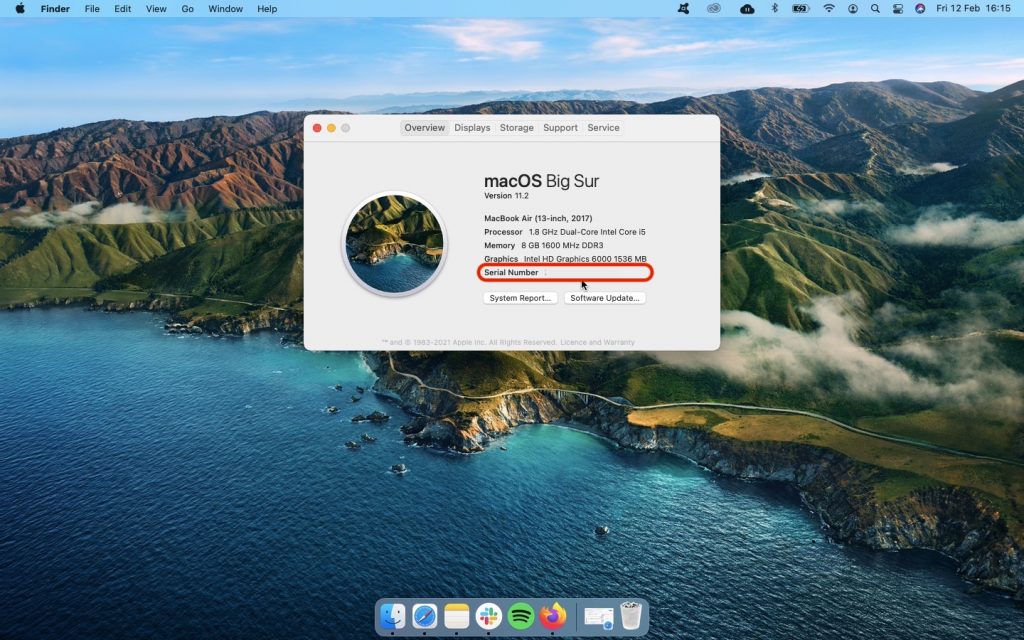Click the battery status icon
This screenshot has width=1024, height=640.
point(800,9)
